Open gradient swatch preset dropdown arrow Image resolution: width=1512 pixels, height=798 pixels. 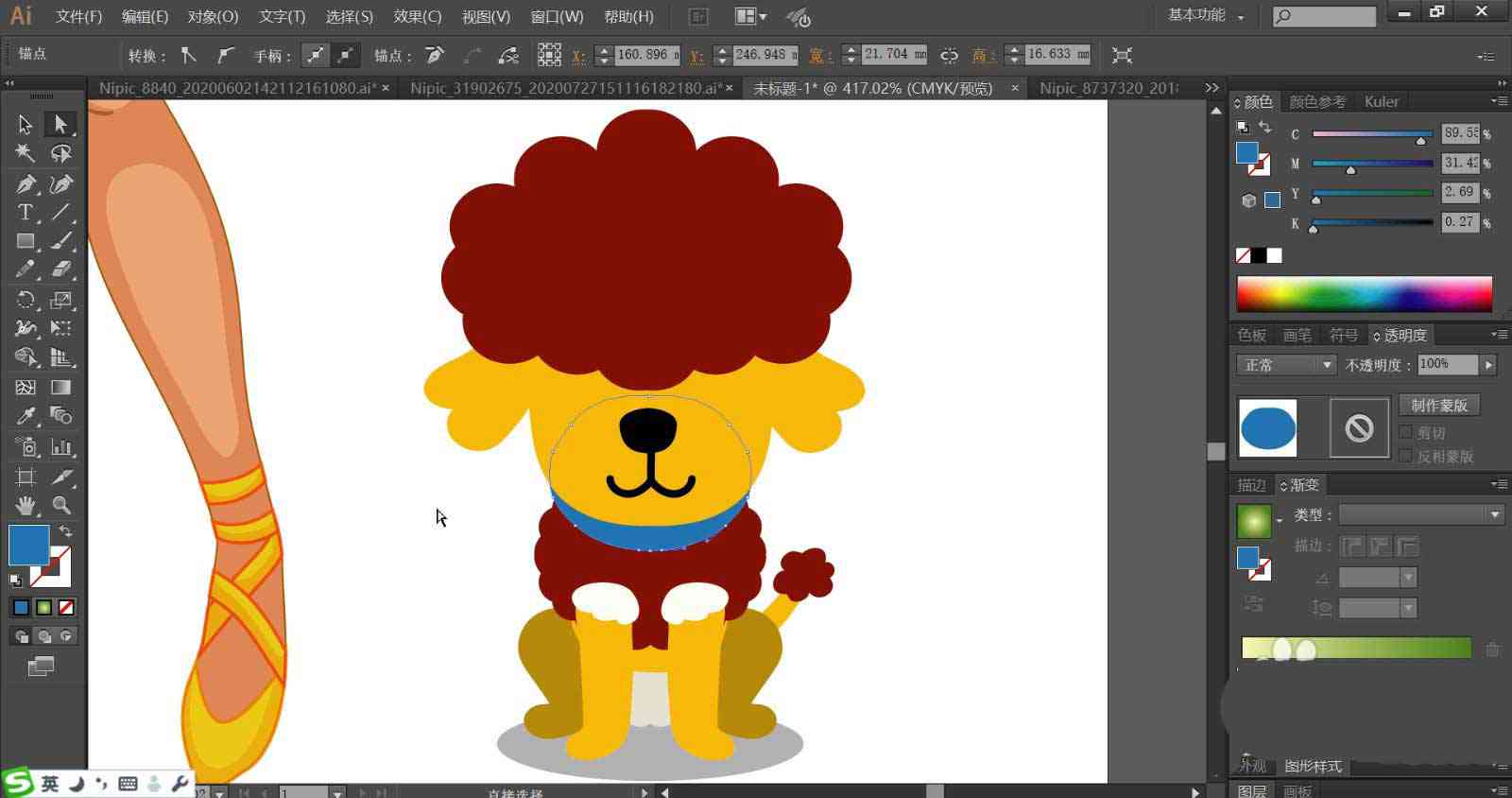1279,520
